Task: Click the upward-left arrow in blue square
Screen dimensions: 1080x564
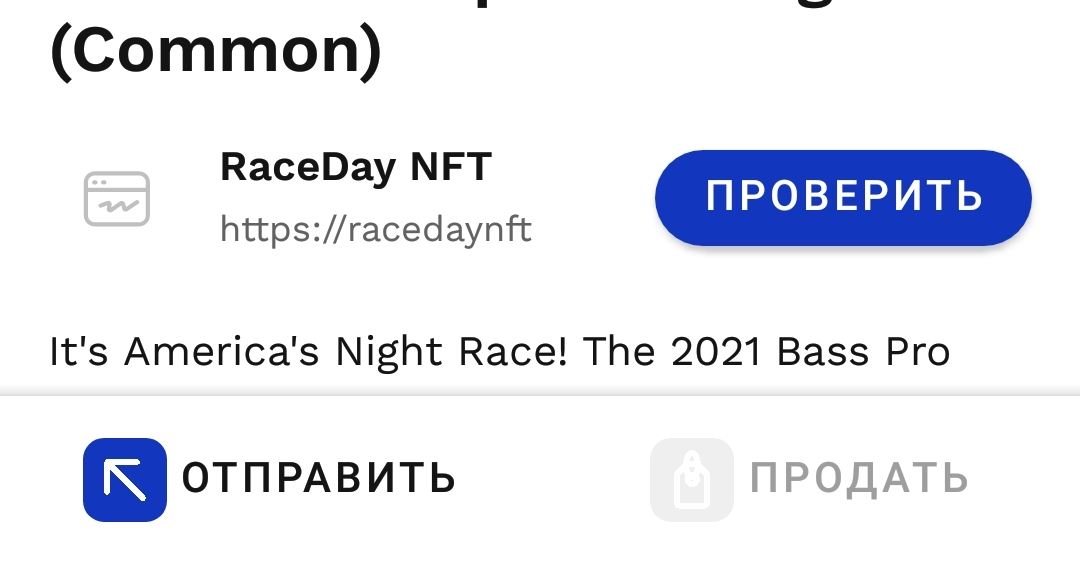Action: click(125, 479)
